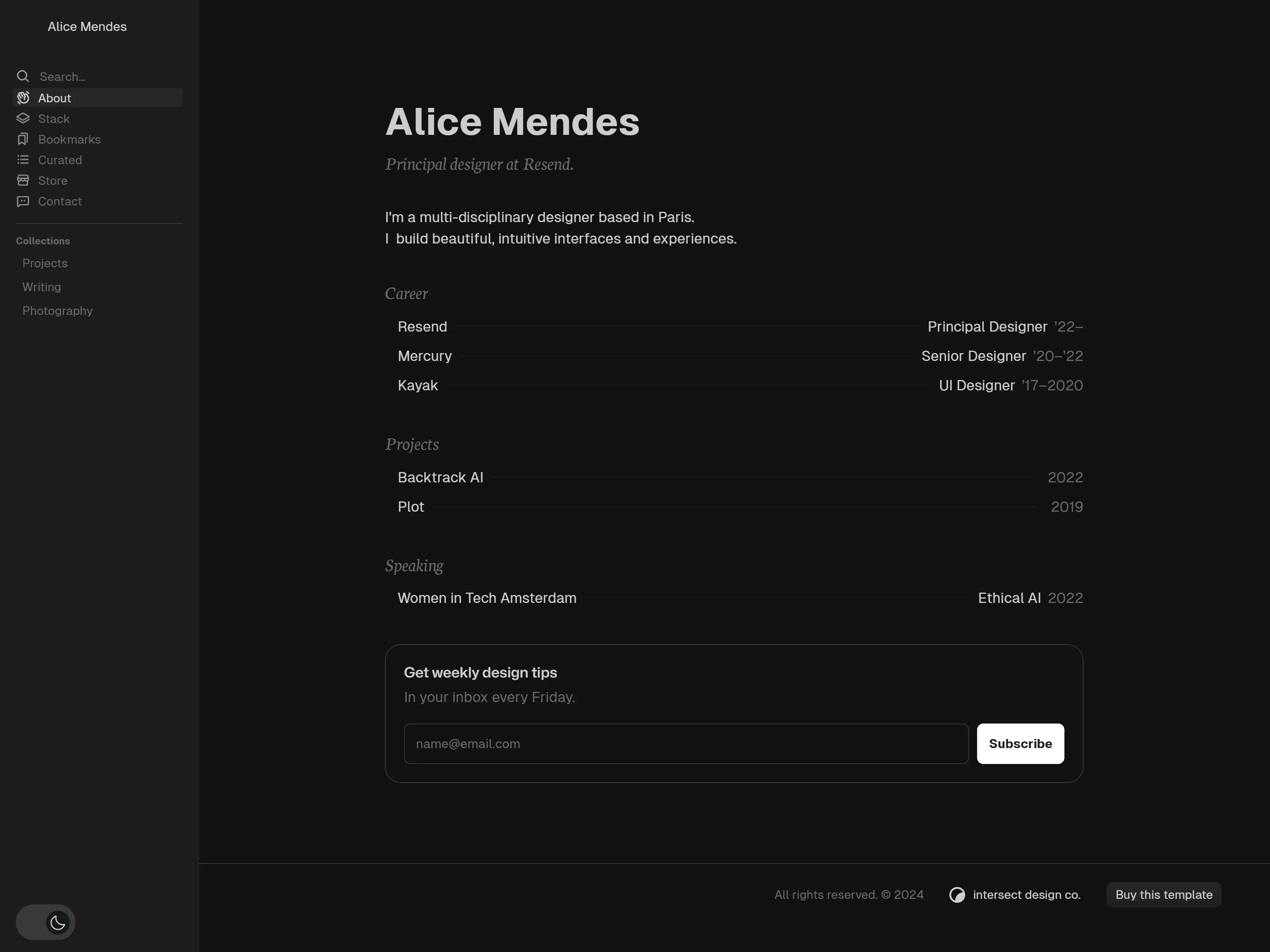Click the Curated list icon
Viewport: 1270px width, 952px height.
[x=23, y=160]
